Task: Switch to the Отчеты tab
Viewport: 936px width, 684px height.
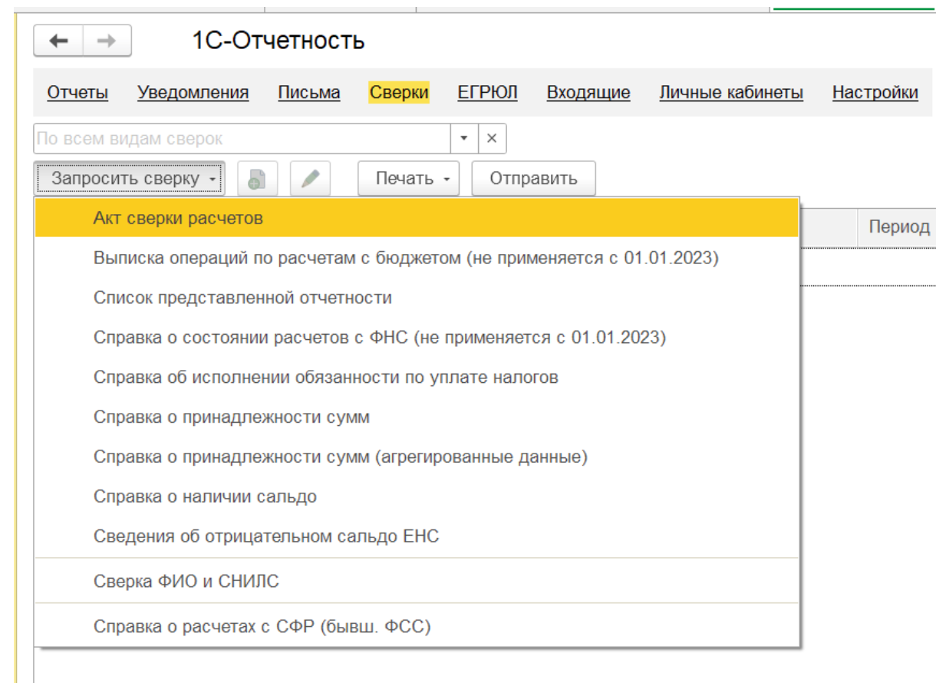Action: 77,93
